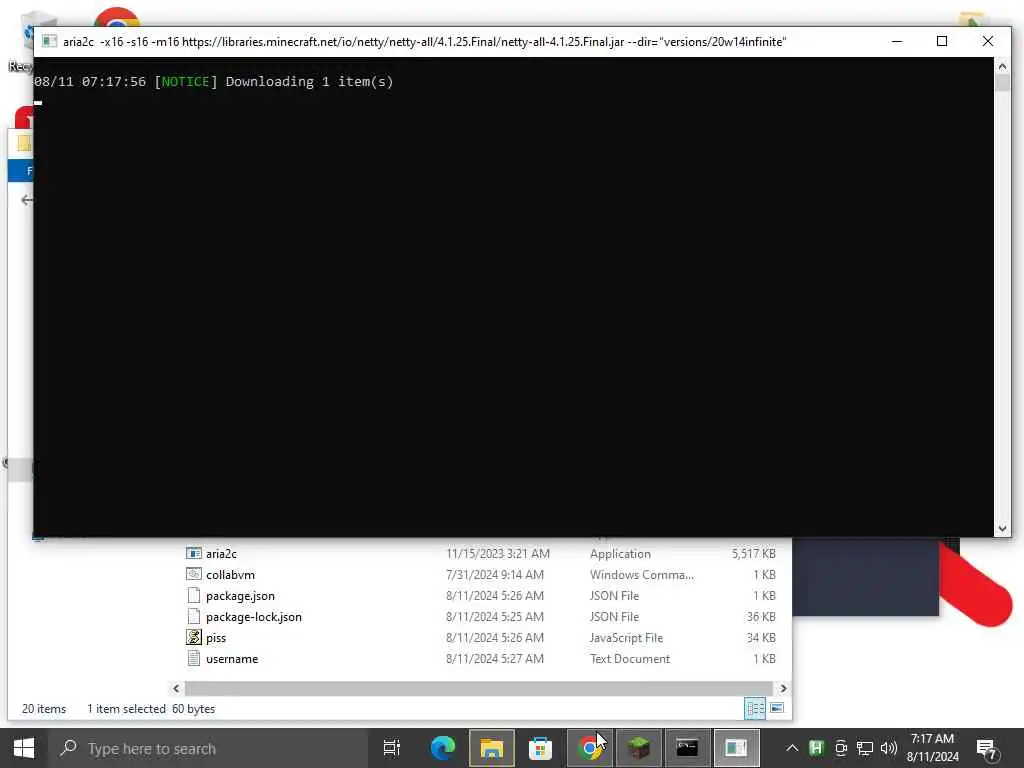Click the package-lock.json file icon
Viewport: 1024px width, 768px height.
coord(193,616)
